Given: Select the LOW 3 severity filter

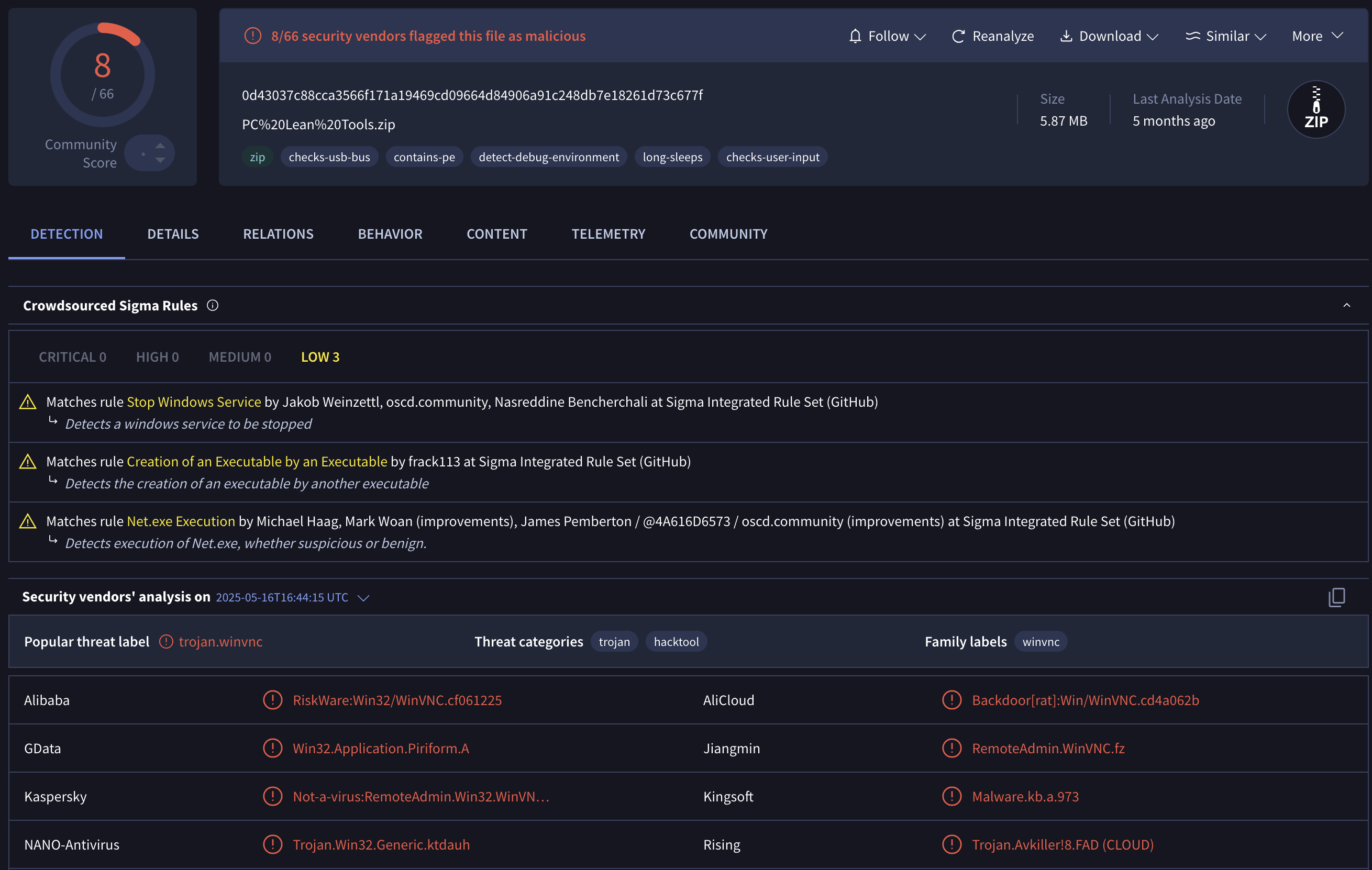Looking at the screenshot, I should 319,357.
